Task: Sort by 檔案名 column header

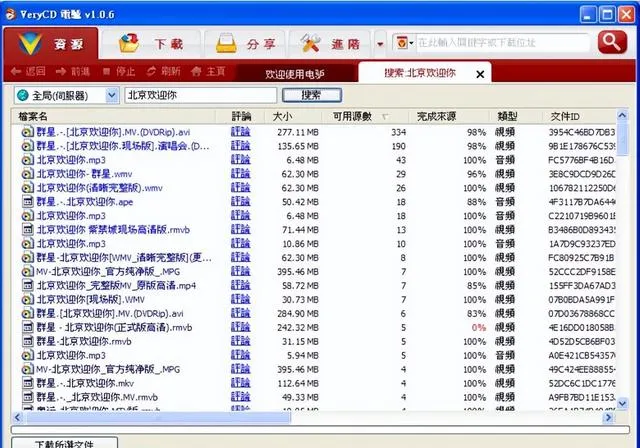Action: coord(33,117)
